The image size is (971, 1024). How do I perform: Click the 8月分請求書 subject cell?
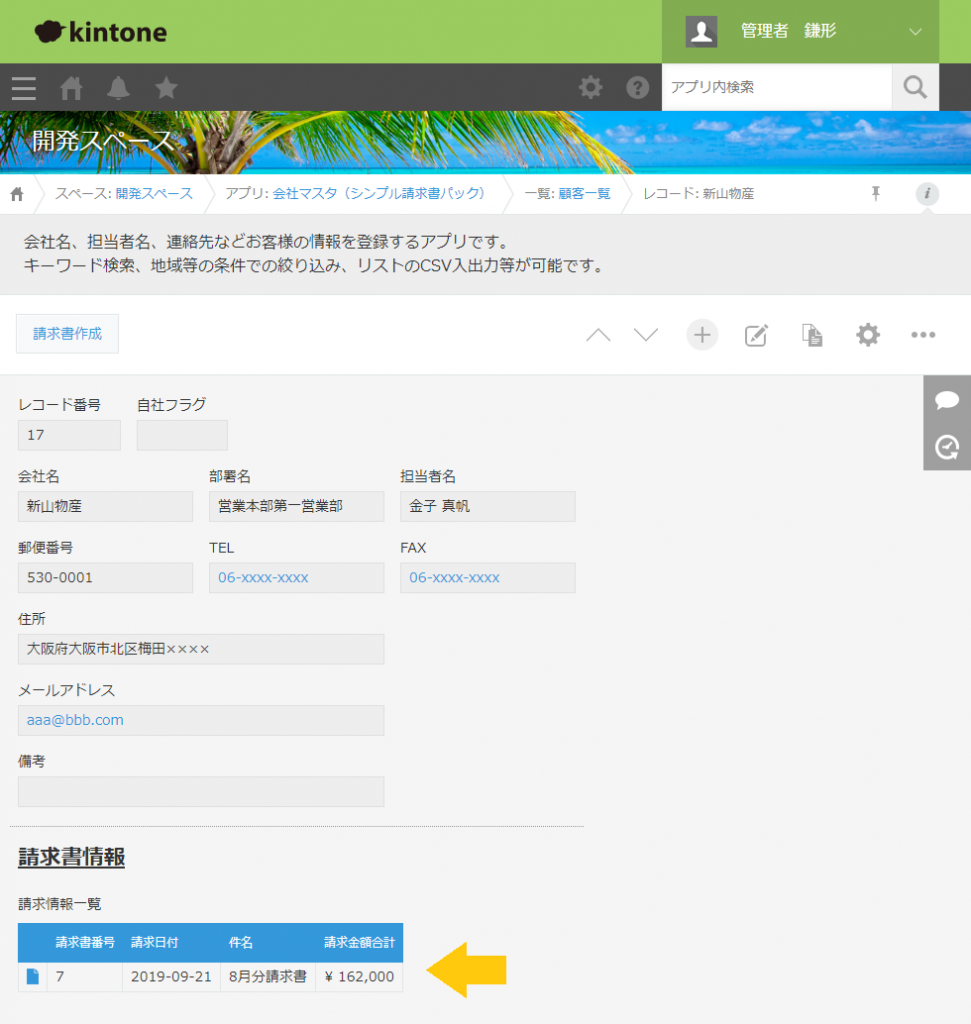pos(268,977)
